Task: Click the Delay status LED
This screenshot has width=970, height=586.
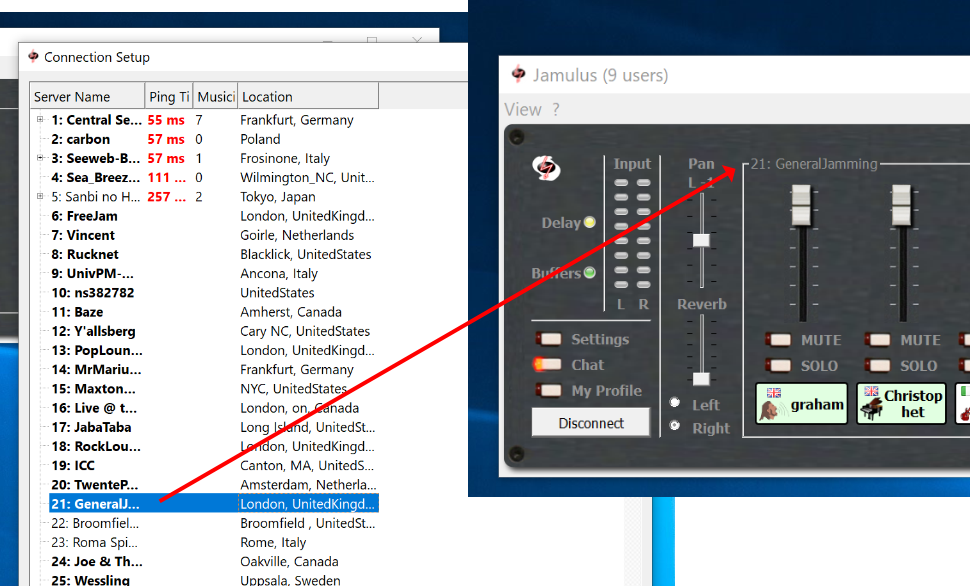Action: click(589, 223)
